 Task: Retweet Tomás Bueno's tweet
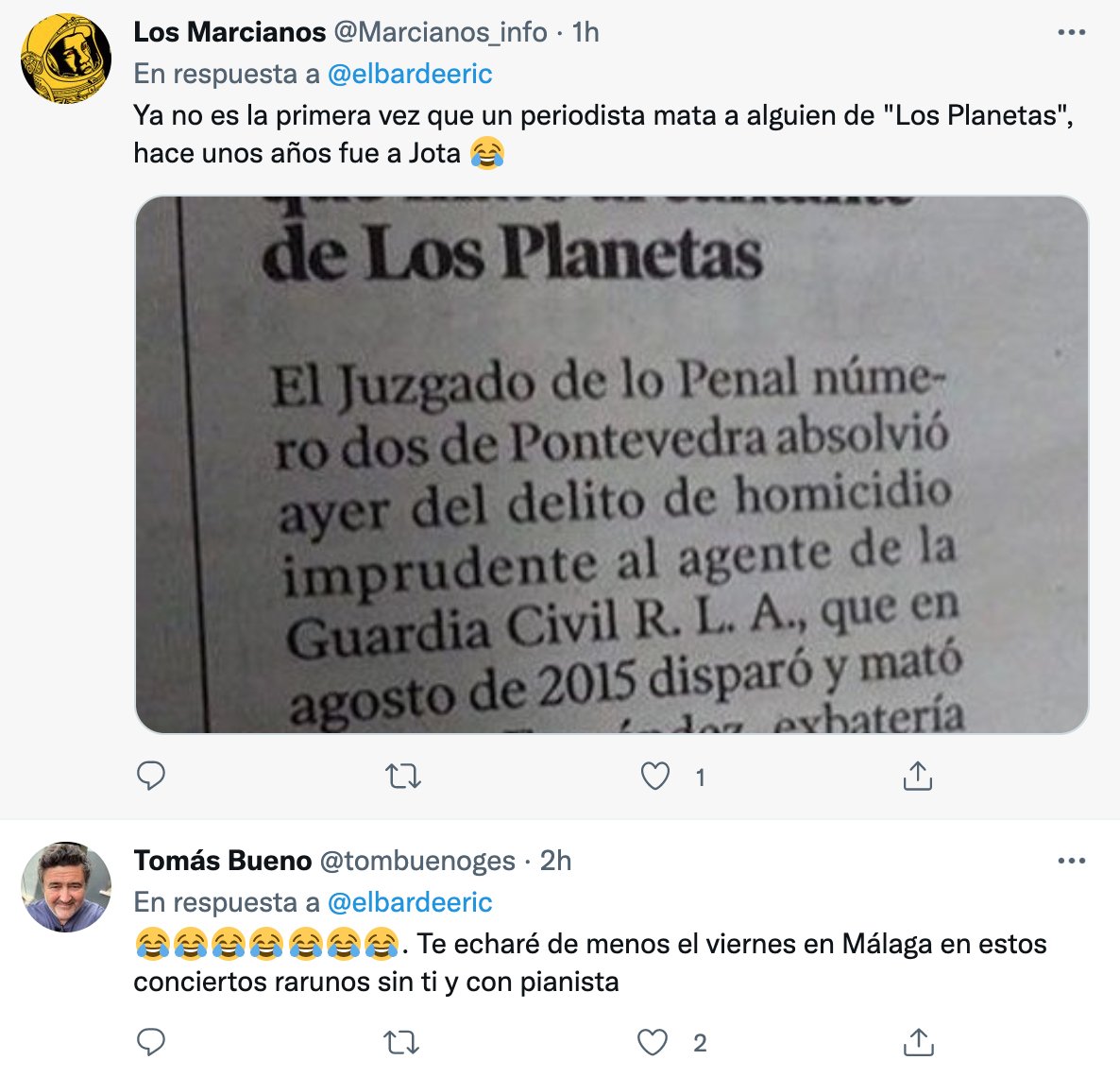pos(403,1042)
